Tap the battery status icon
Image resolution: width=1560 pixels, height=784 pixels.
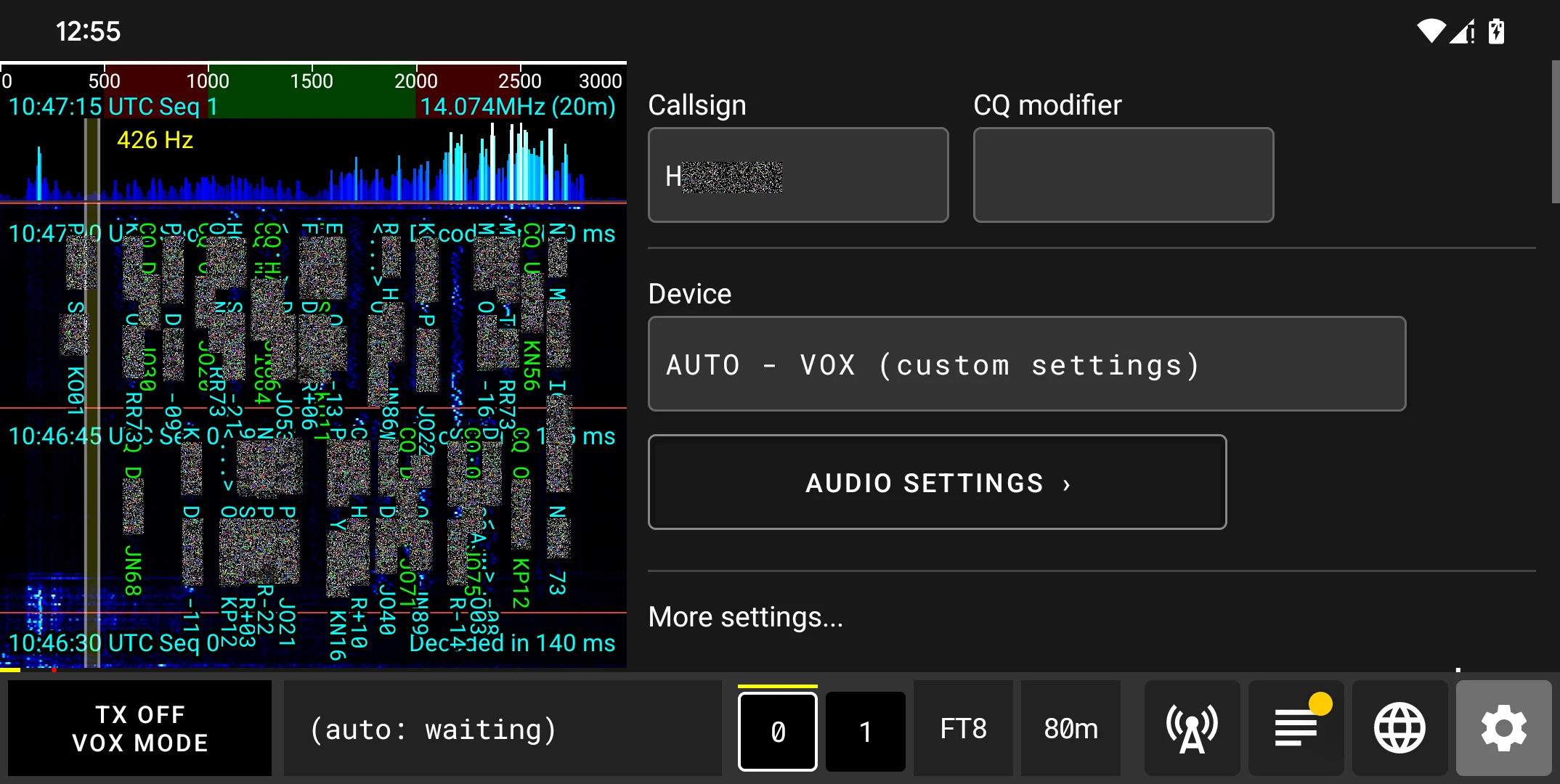pos(1496,31)
